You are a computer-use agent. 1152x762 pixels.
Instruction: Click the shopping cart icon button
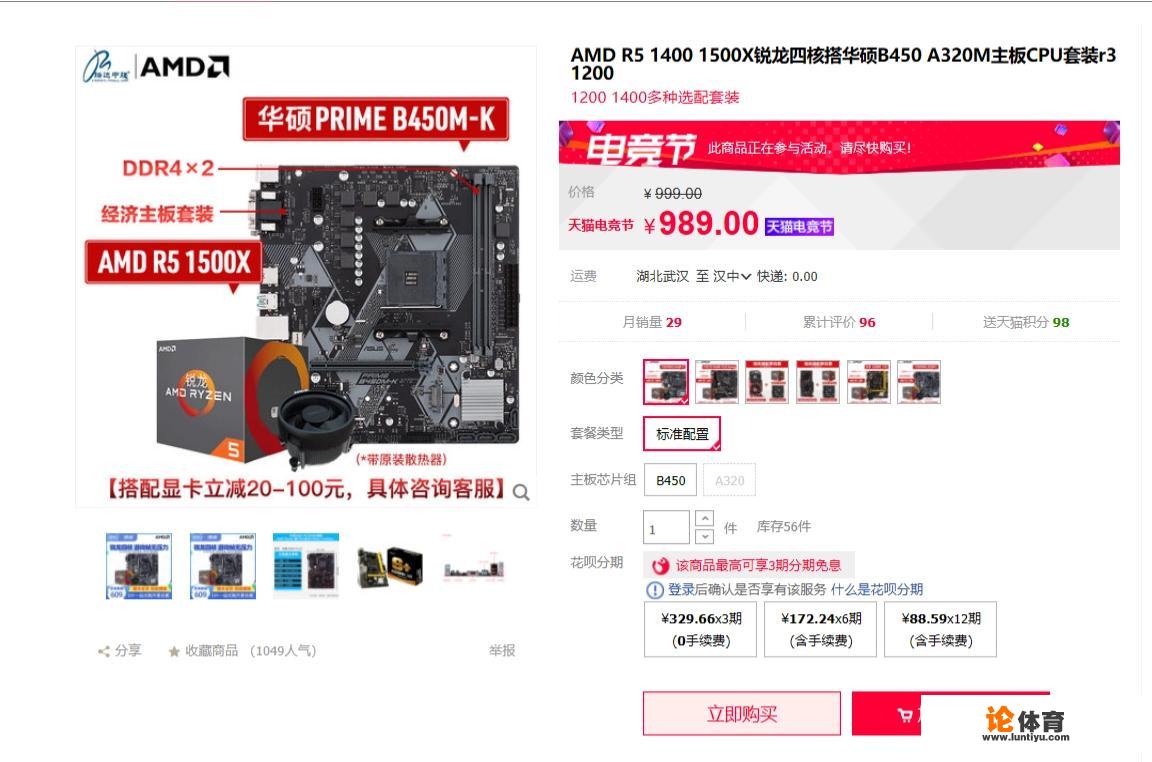(x=905, y=715)
